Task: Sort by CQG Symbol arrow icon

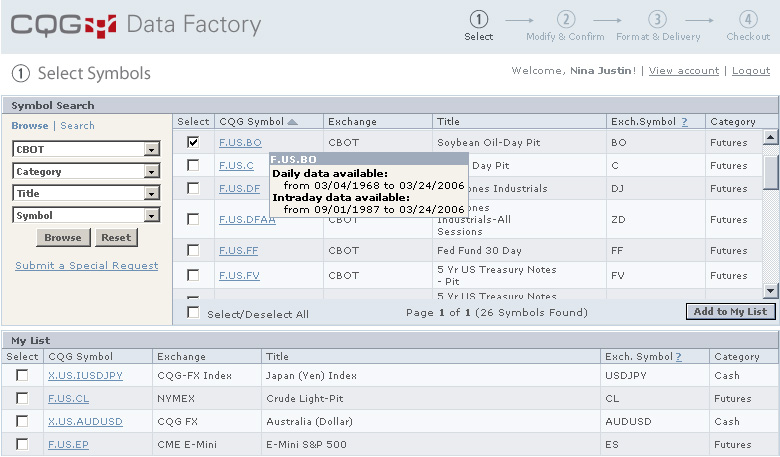Action: 292,122
